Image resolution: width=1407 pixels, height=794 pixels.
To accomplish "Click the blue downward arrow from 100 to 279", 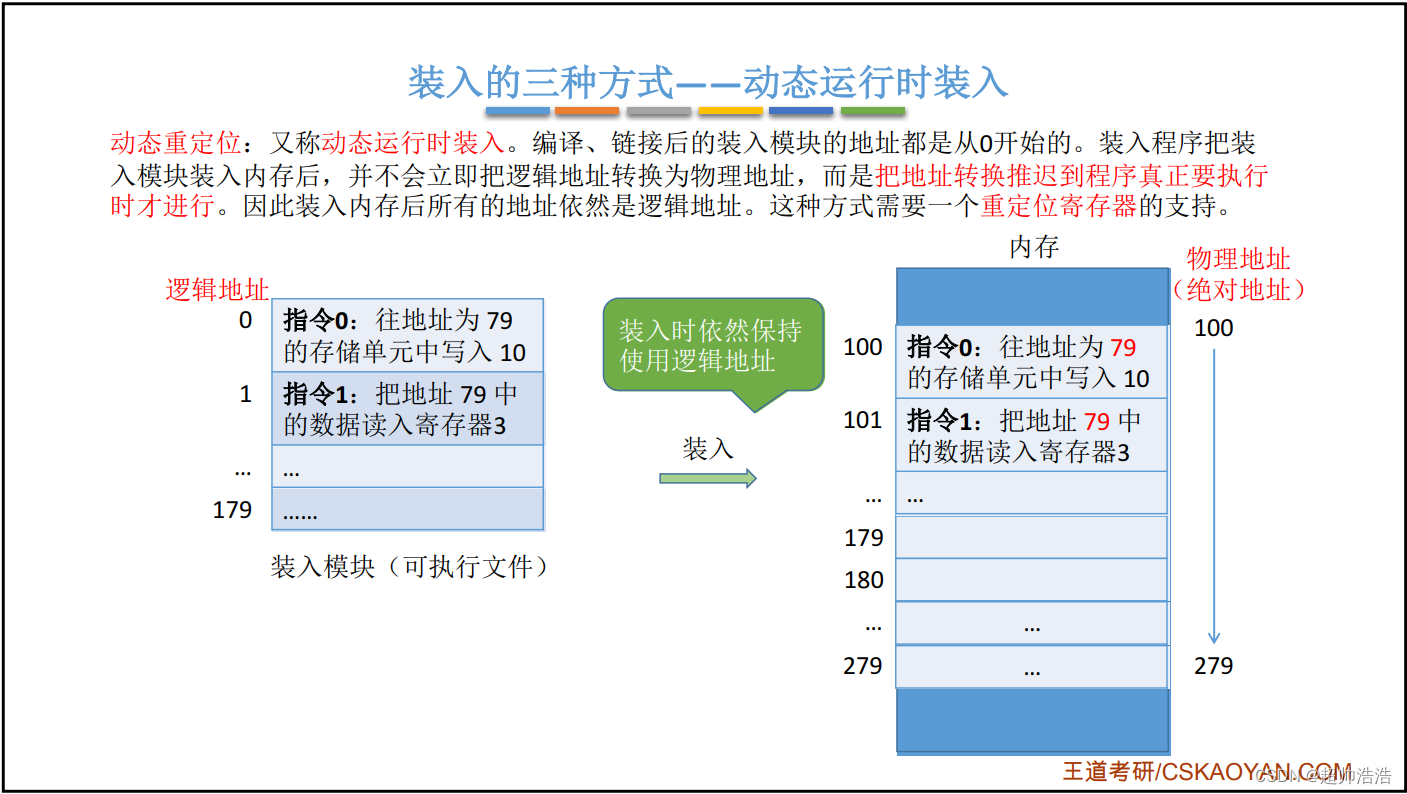I will (1214, 496).
